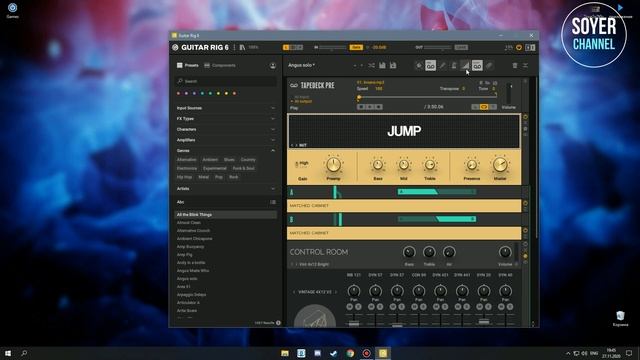Screen dimensions: 640x360
Task: Open the info icon beside results count
Action: 278,322
